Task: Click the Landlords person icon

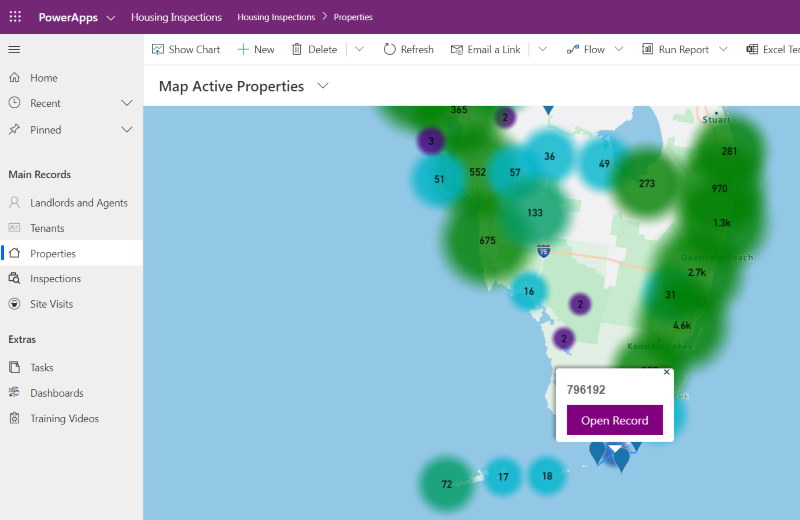Action: coord(14,203)
